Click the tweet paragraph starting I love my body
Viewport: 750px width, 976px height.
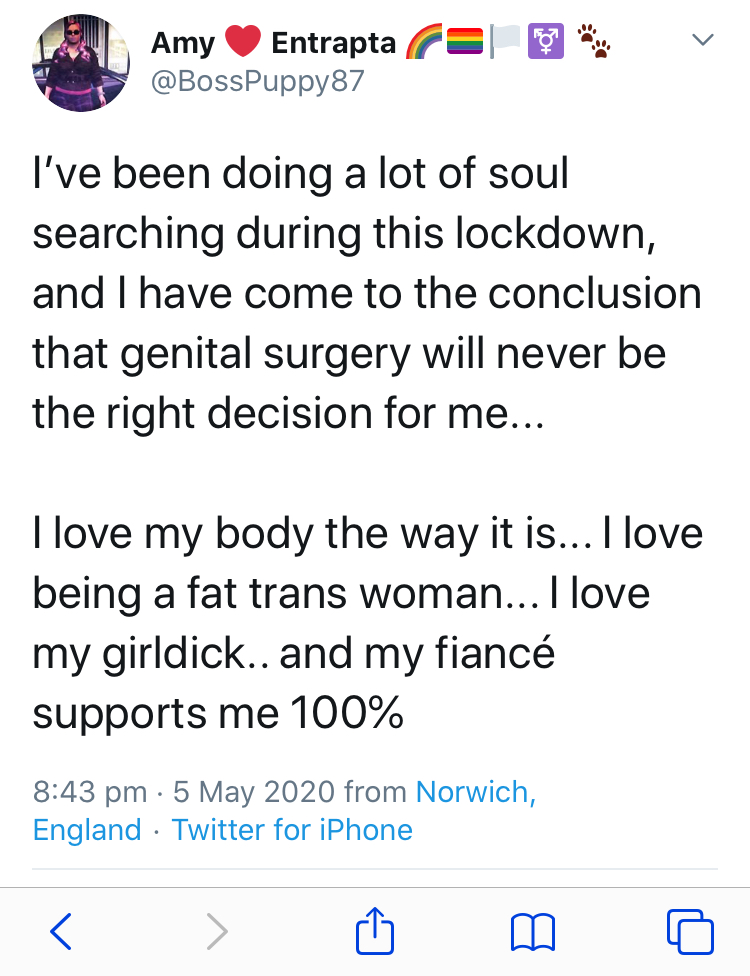pyautogui.click(x=367, y=623)
